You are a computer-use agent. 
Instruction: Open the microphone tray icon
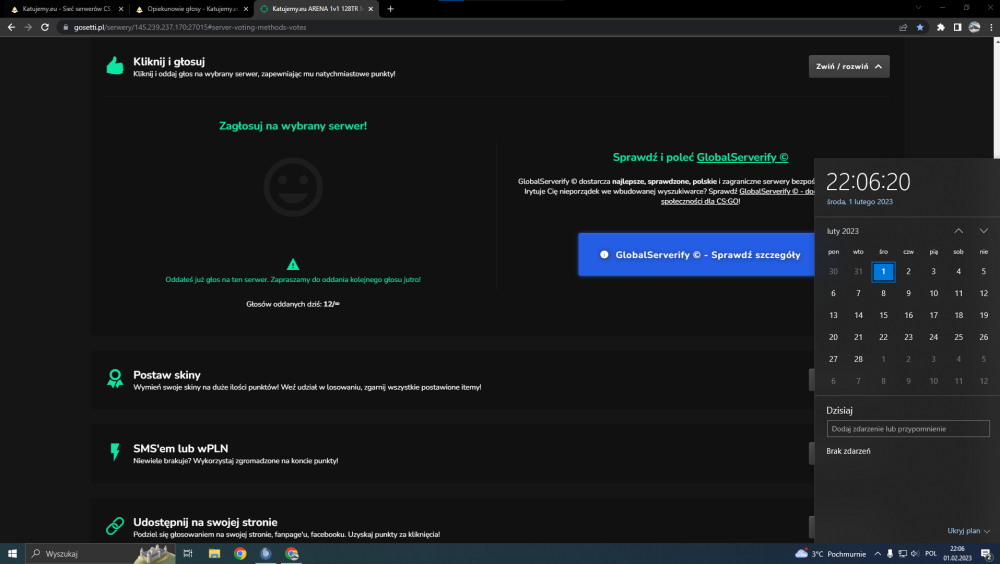pos(890,554)
